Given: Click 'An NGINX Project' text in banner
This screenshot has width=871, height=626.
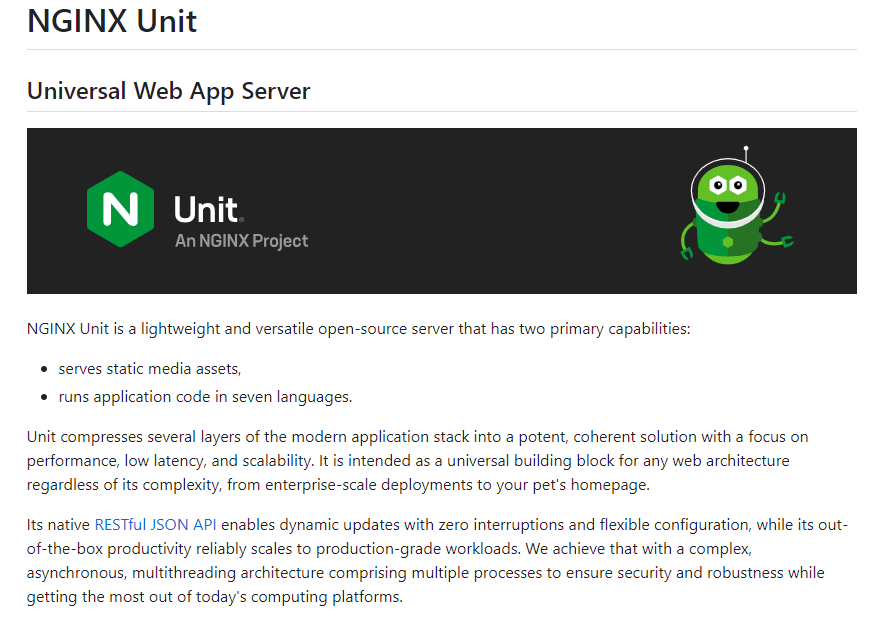Looking at the screenshot, I should (x=241, y=241).
